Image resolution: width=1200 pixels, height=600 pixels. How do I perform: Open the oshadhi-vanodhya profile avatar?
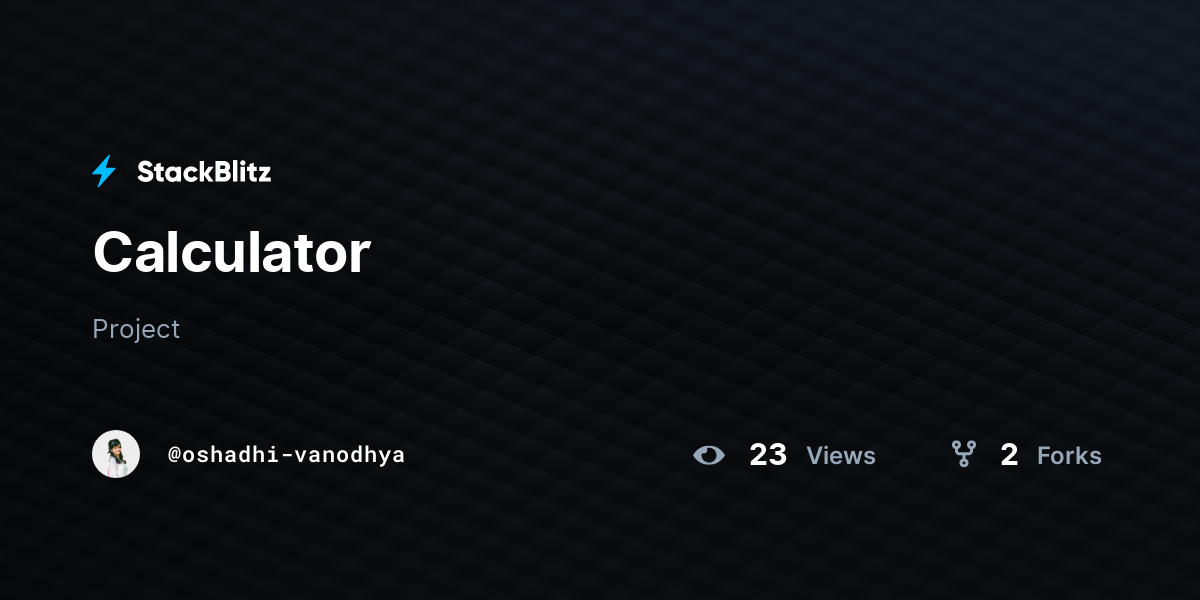(116, 454)
